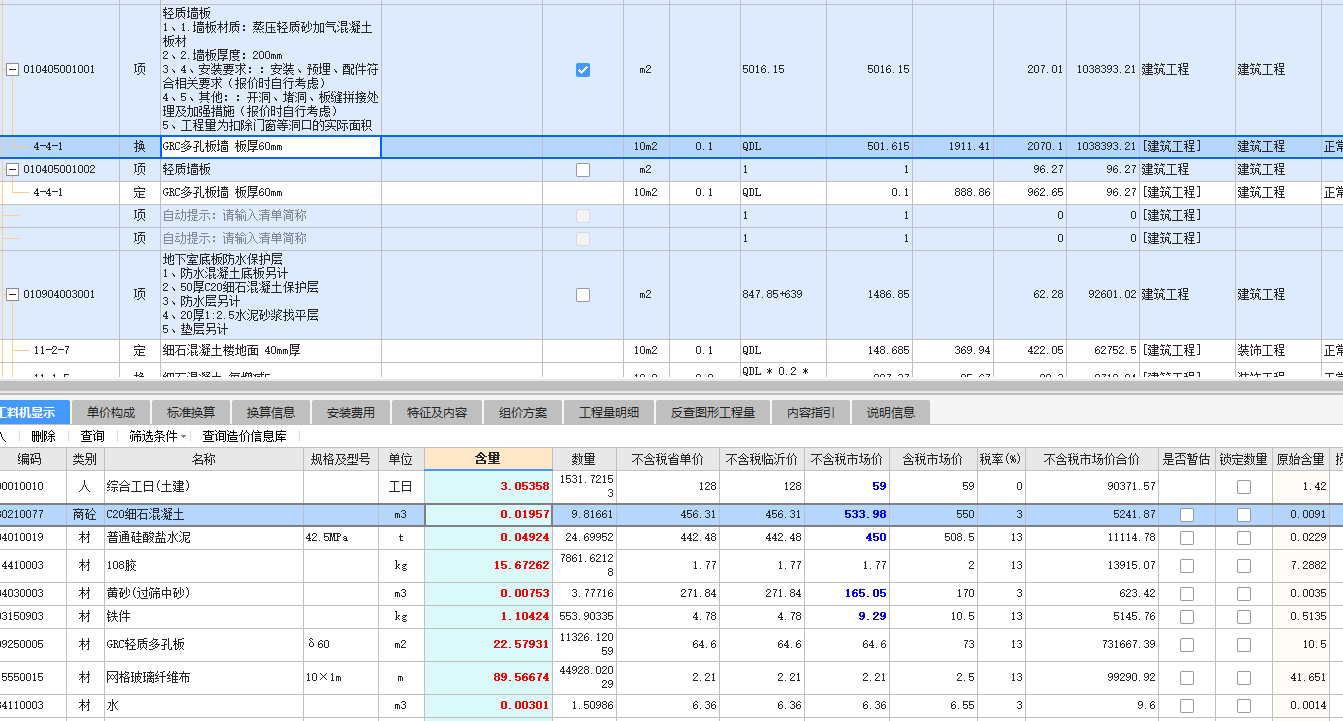The image size is (1343, 721).
Task: Open the 说明信息 tab
Action: (x=891, y=412)
